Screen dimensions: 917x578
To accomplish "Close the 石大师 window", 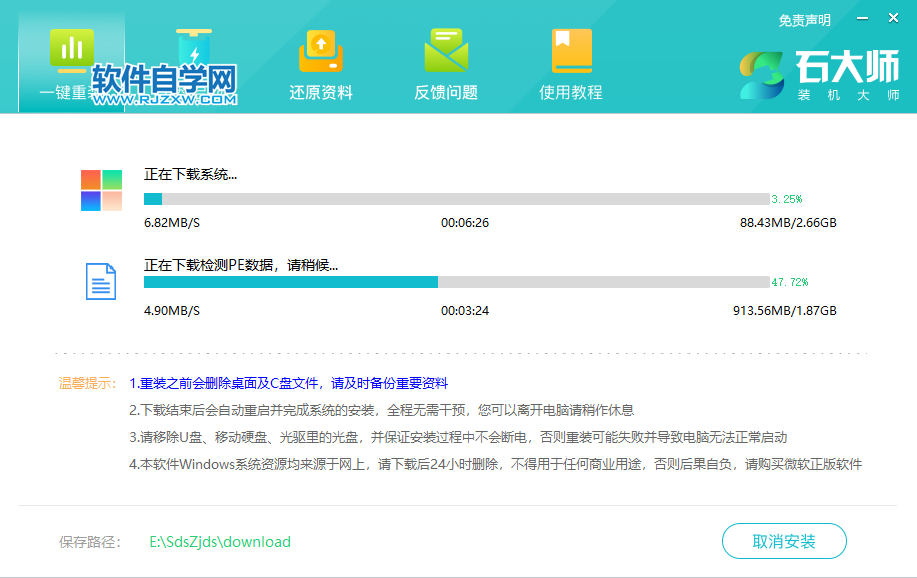I will (x=893, y=18).
